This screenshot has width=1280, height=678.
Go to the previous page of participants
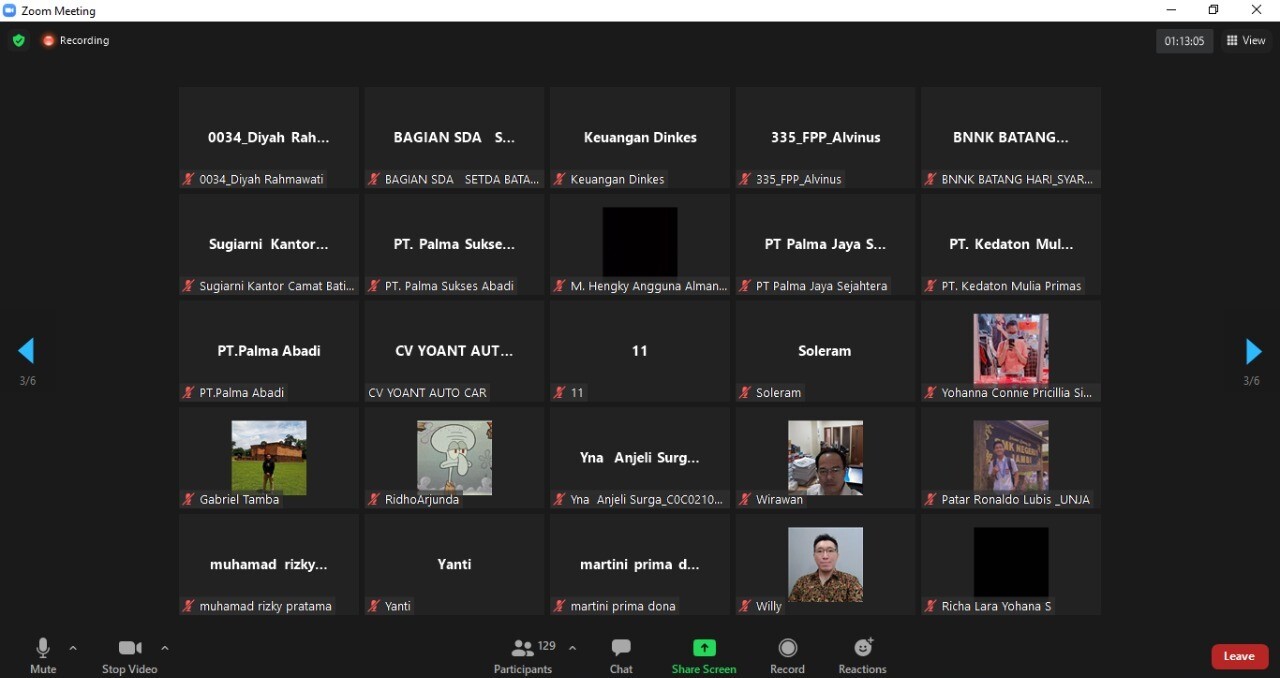click(26, 351)
